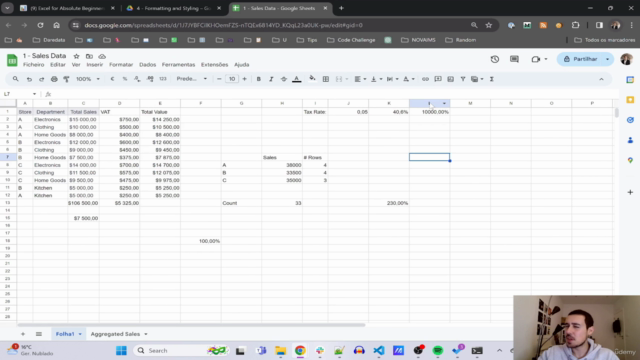Open the fill color picker
This screenshot has height=360, width=640.
click(312, 79)
